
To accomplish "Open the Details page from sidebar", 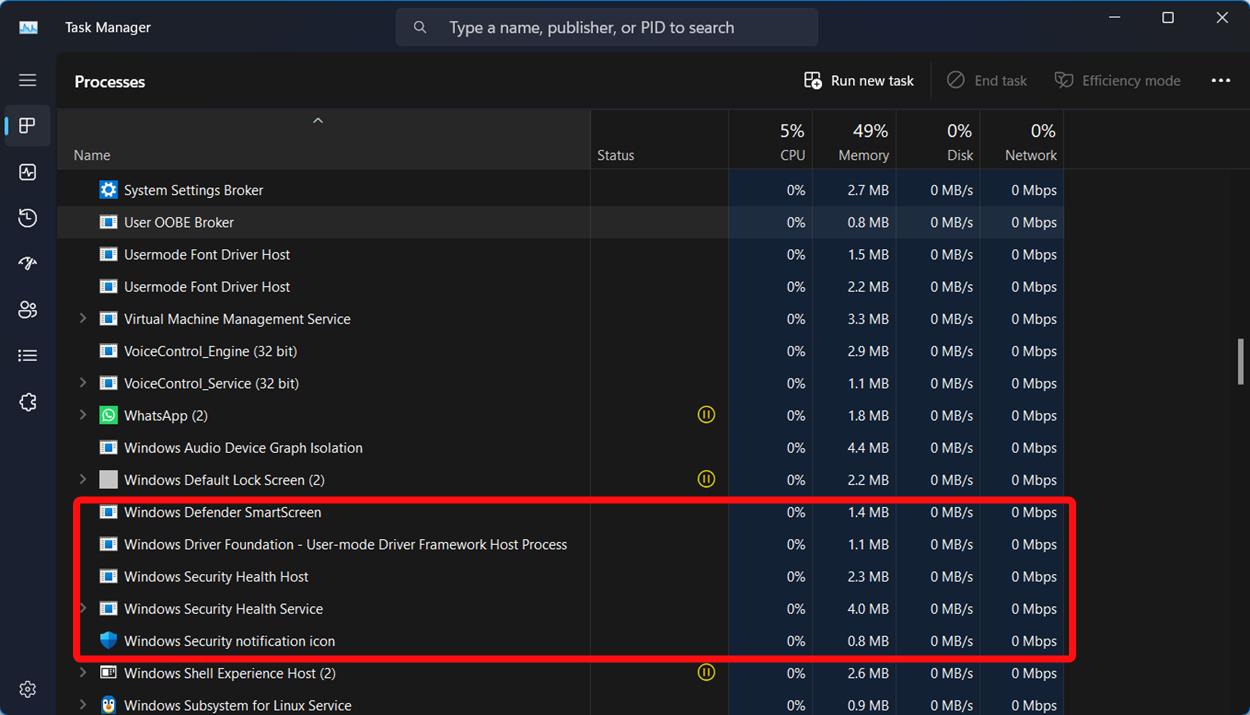I will point(27,355).
